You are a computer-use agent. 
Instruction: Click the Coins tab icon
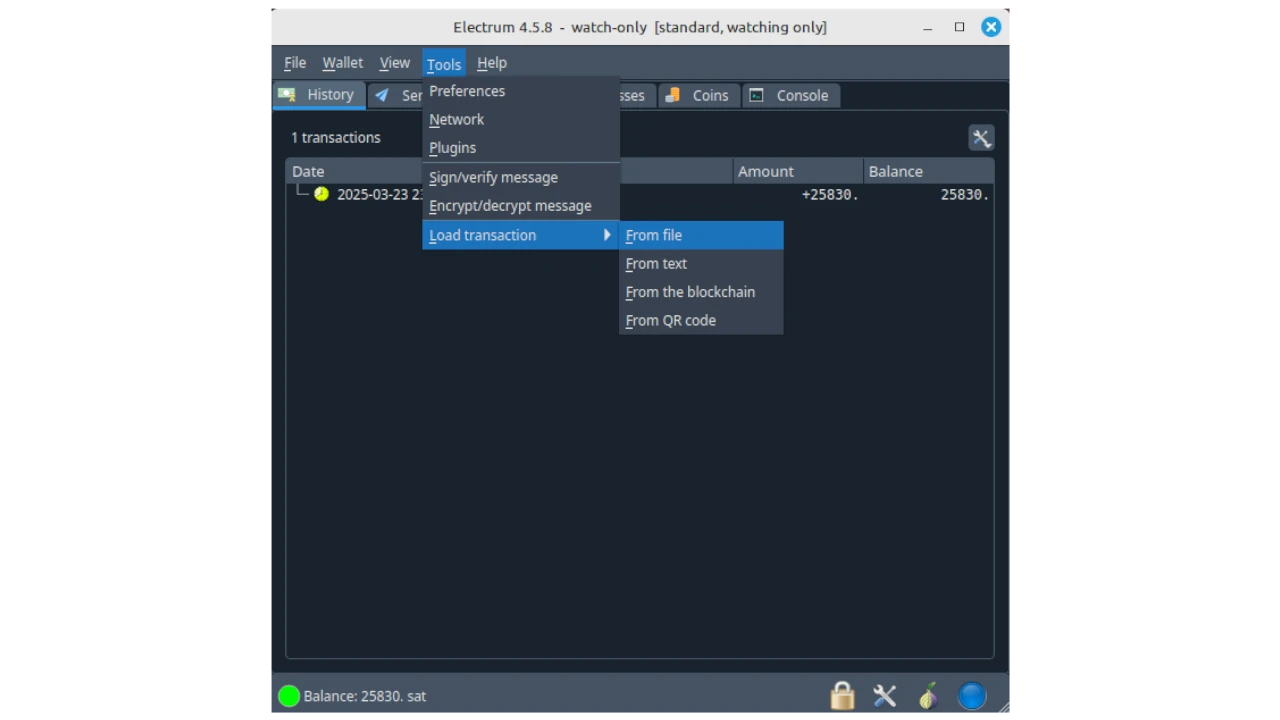675,95
